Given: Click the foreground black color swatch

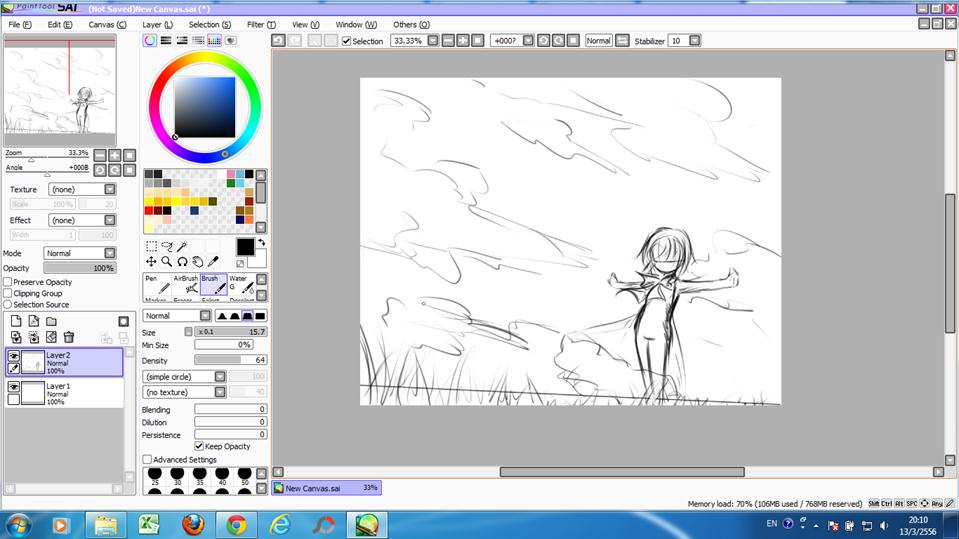Looking at the screenshot, I should pyautogui.click(x=245, y=247).
